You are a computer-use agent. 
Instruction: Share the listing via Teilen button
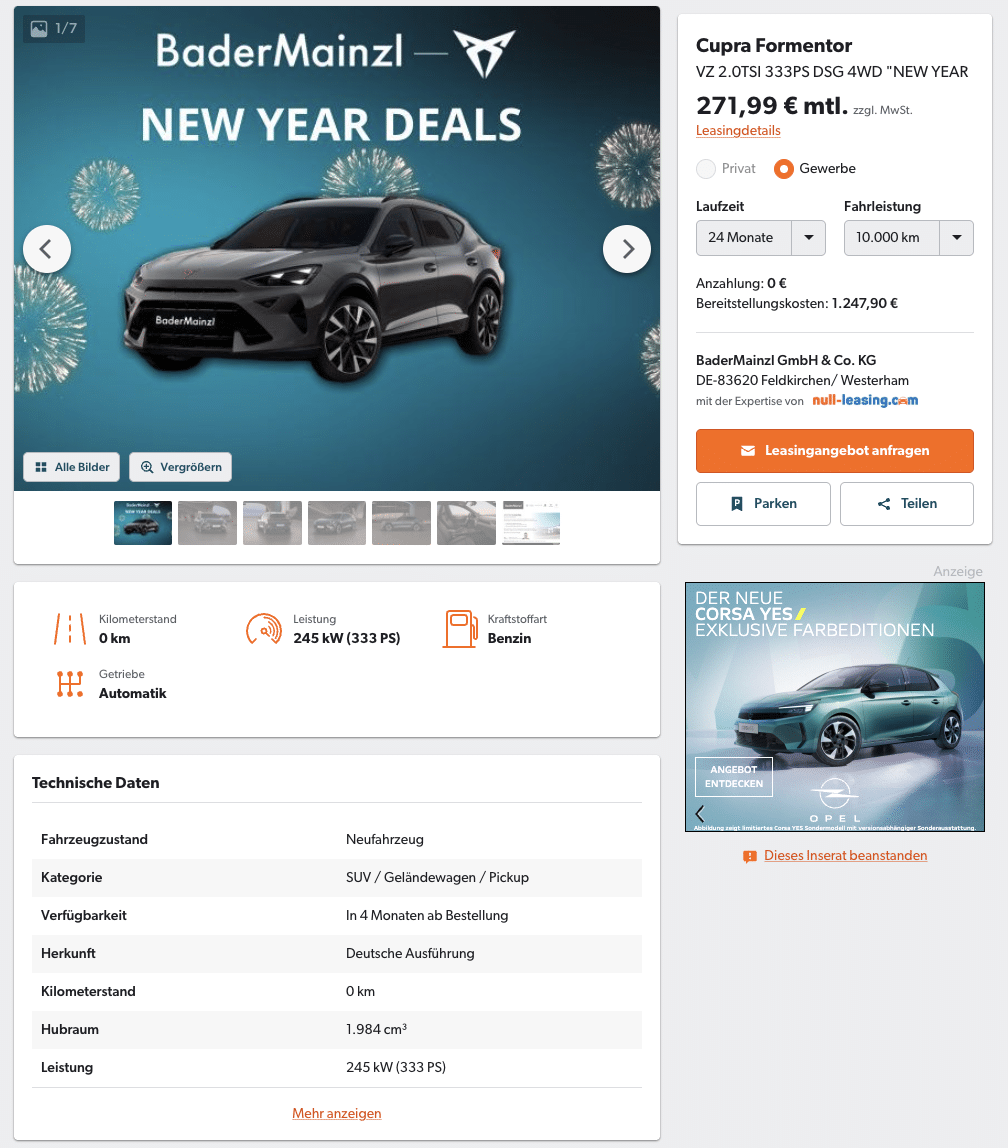pyautogui.click(x=907, y=504)
